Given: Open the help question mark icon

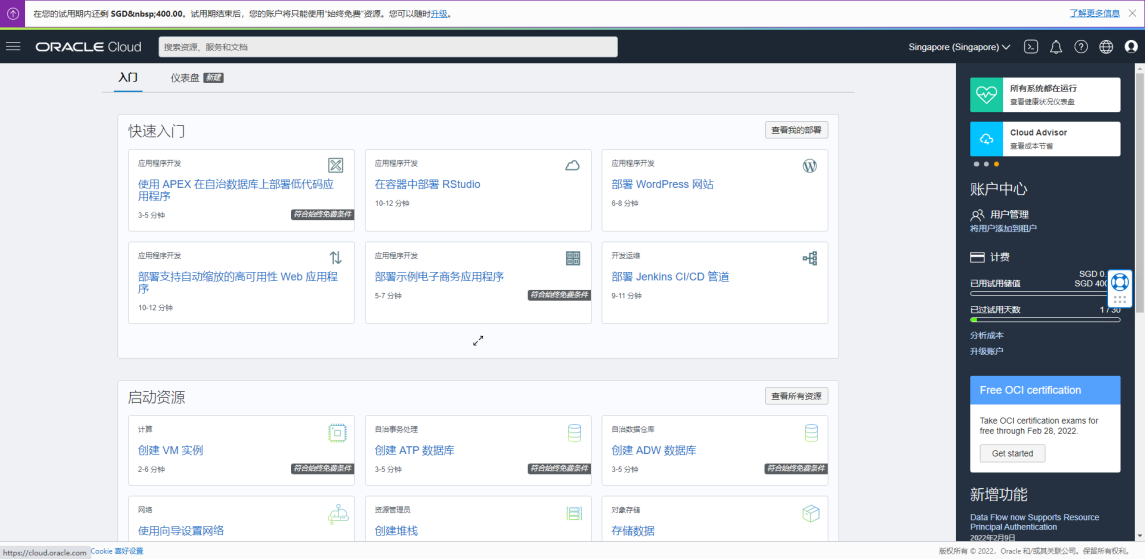Looking at the screenshot, I should click(1081, 47).
